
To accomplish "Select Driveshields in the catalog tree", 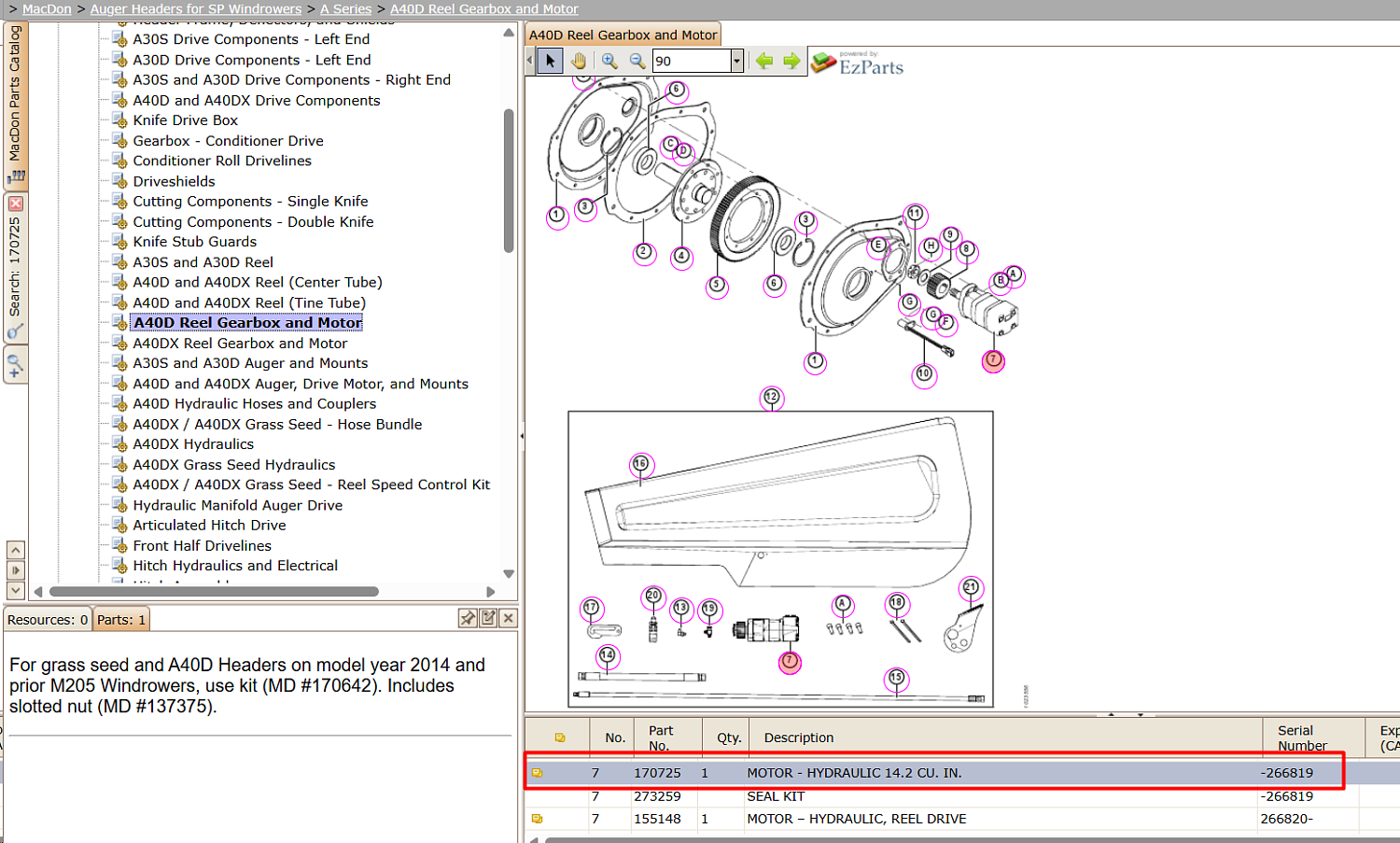I will click(175, 181).
